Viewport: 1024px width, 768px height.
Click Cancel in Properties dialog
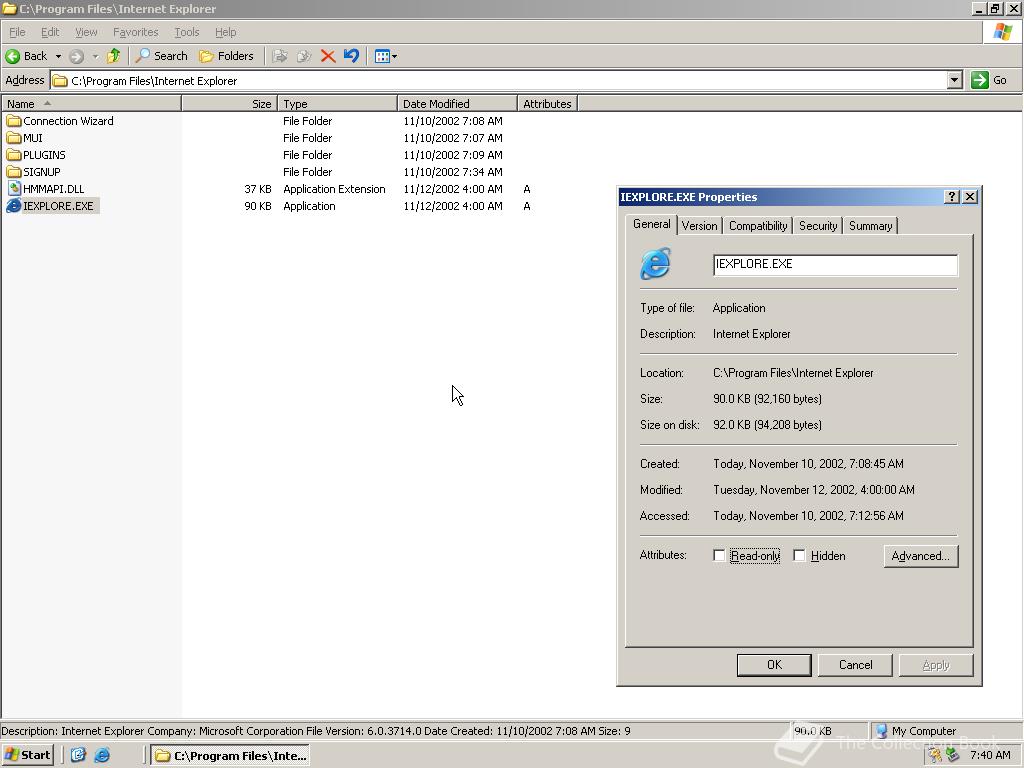coord(855,665)
